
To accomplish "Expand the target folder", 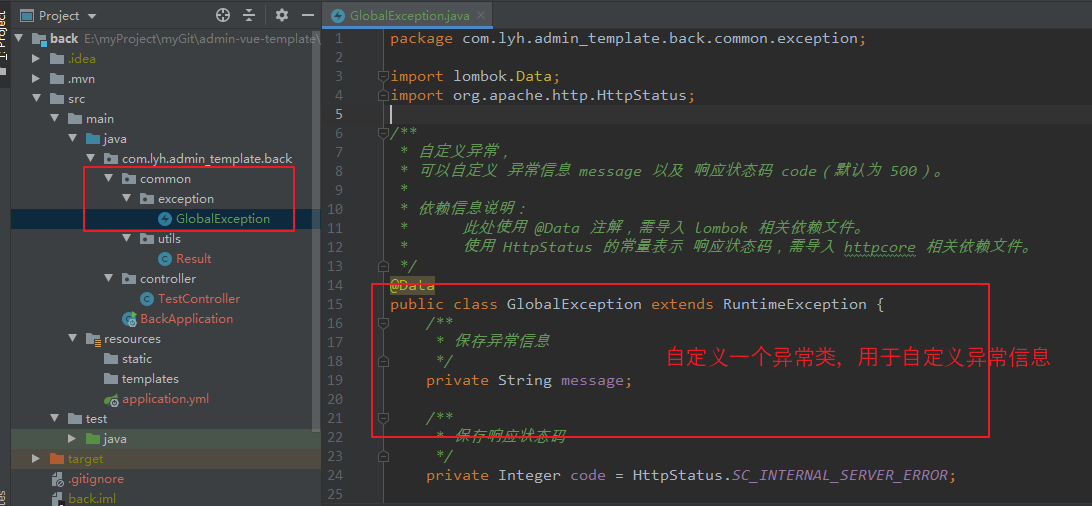I will 36,459.
